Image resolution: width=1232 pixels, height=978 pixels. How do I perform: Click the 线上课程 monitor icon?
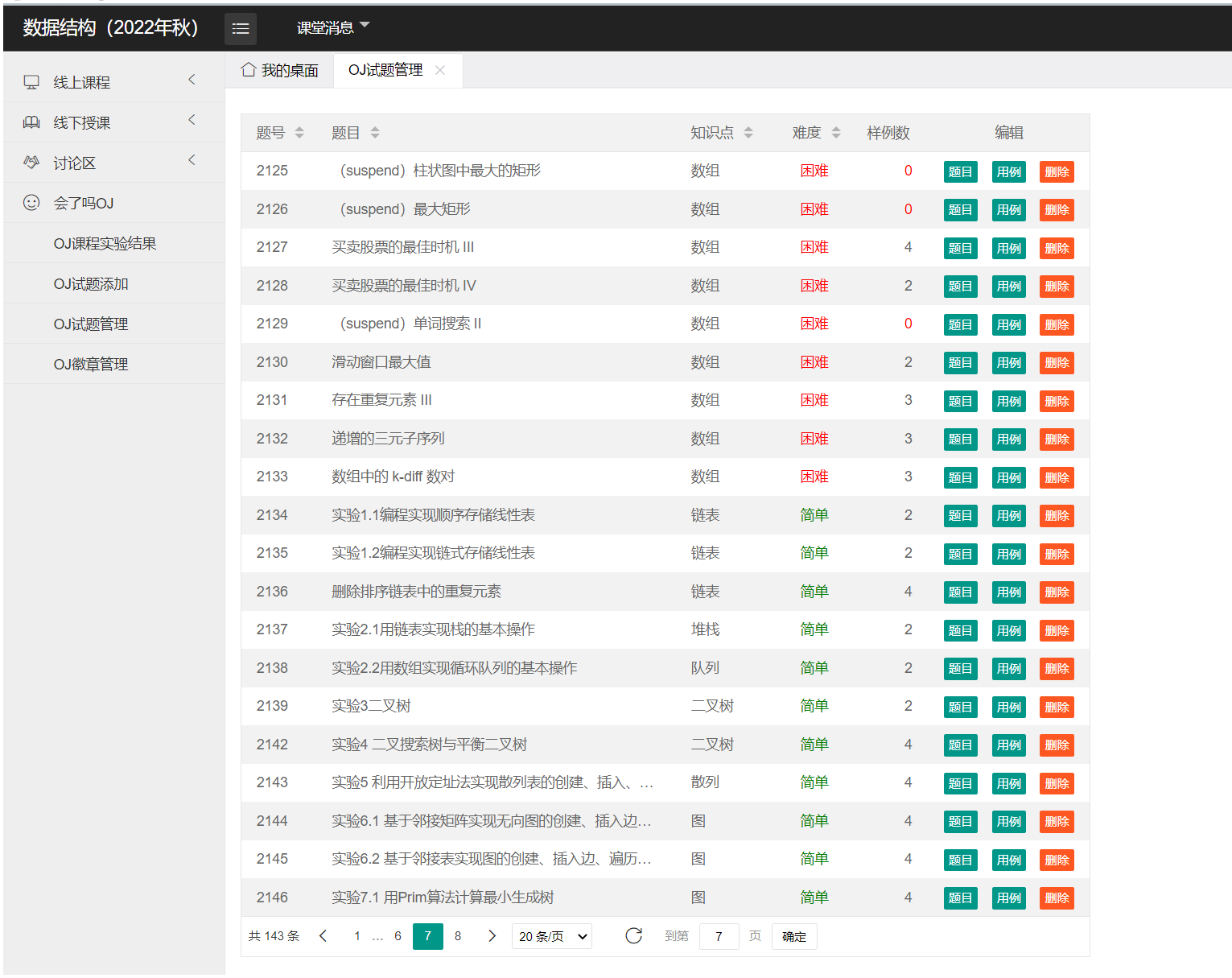pyautogui.click(x=31, y=82)
